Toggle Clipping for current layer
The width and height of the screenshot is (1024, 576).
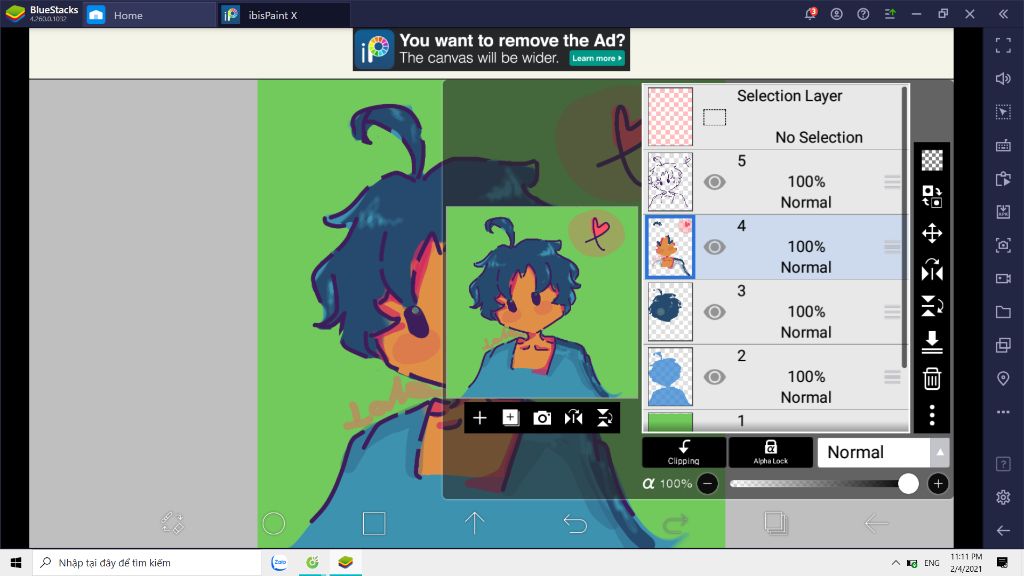coord(684,452)
